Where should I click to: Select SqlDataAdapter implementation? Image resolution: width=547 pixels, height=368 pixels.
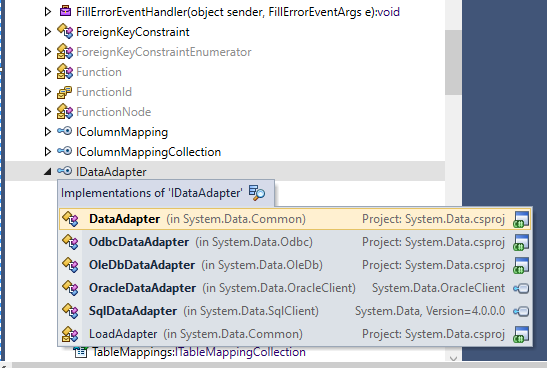pyautogui.click(x=295, y=311)
